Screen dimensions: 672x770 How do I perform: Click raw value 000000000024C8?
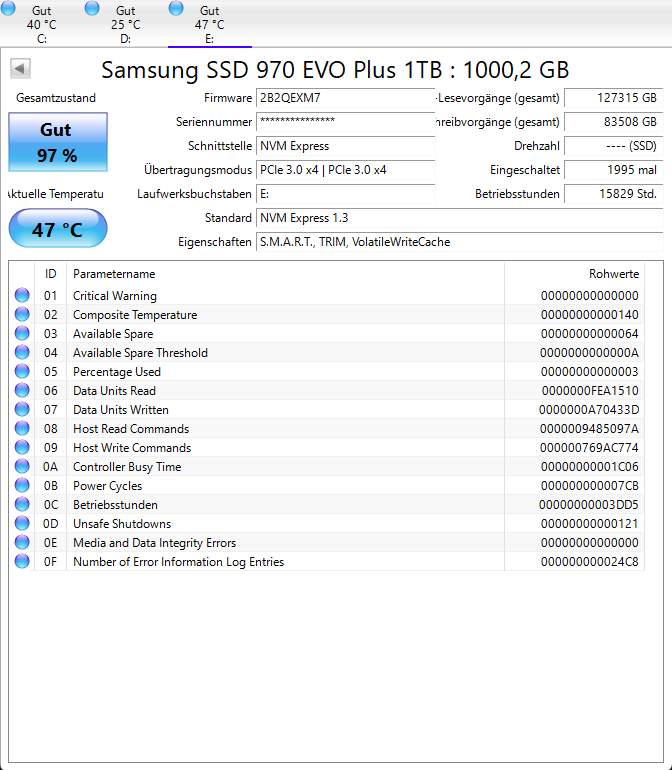[589, 562]
